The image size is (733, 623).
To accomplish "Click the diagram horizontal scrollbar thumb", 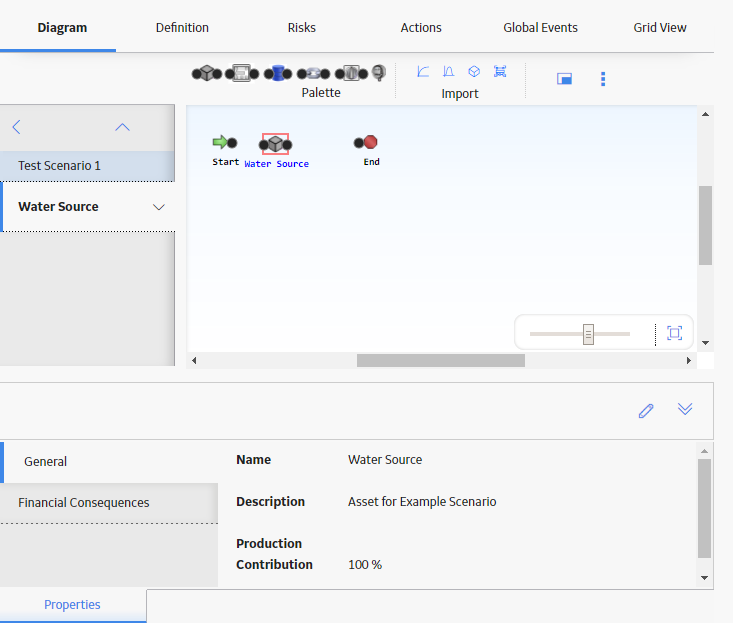I will click(441, 360).
